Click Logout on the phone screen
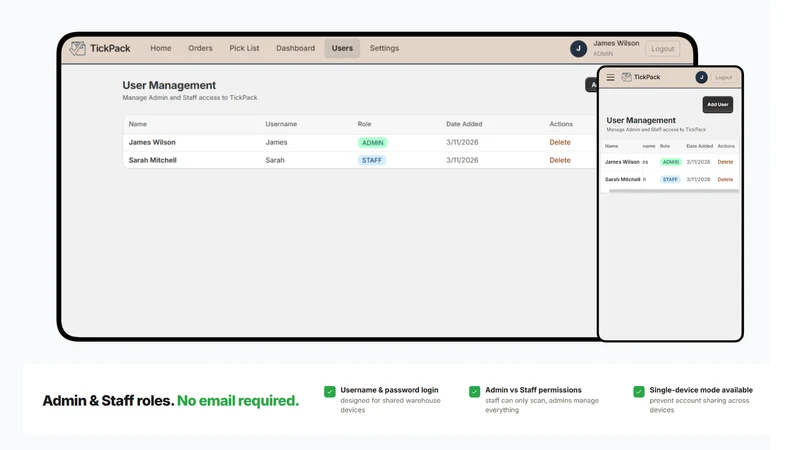The image size is (800, 450). click(x=723, y=78)
